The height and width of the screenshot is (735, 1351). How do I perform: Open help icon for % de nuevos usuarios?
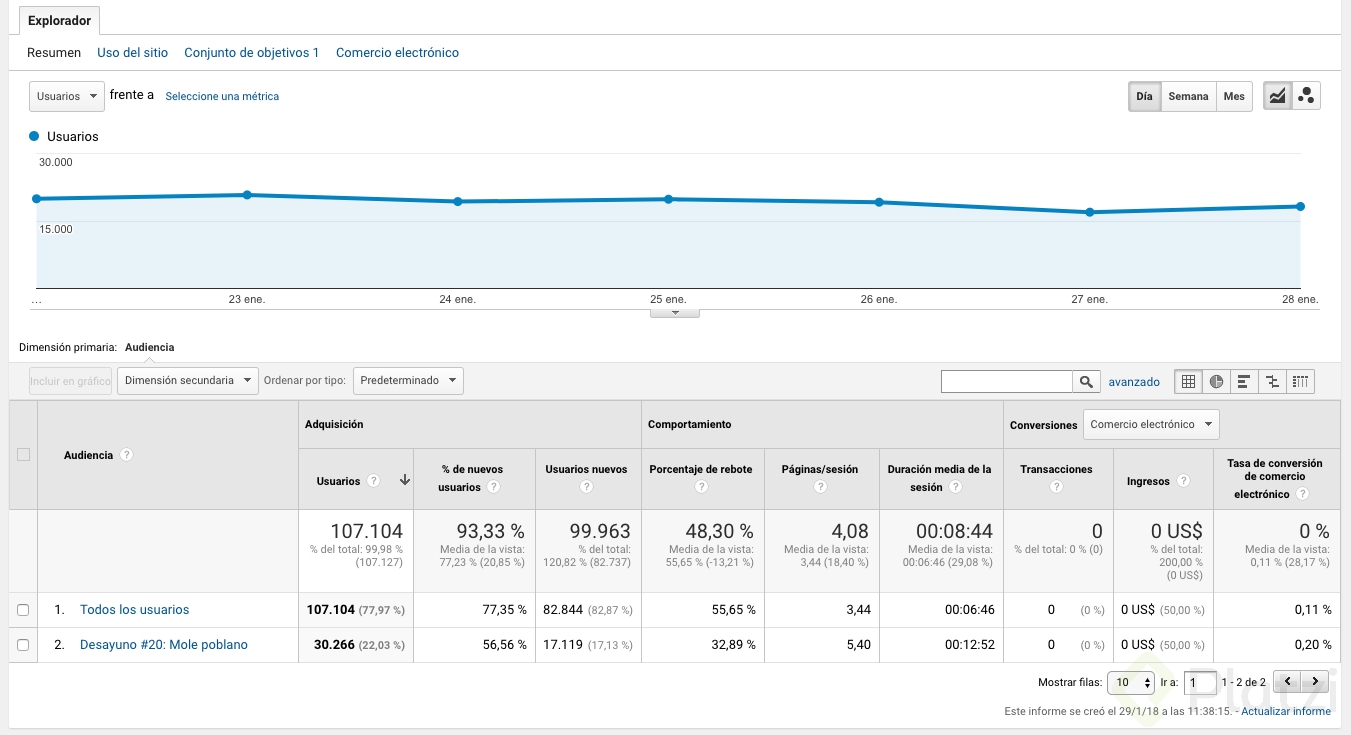493,487
